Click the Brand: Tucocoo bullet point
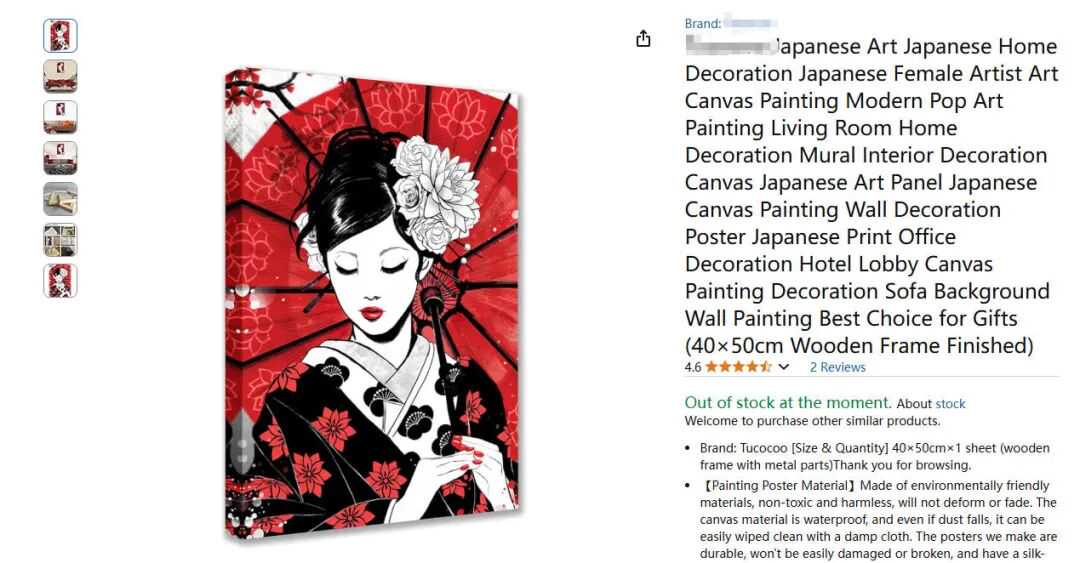 tap(875, 456)
